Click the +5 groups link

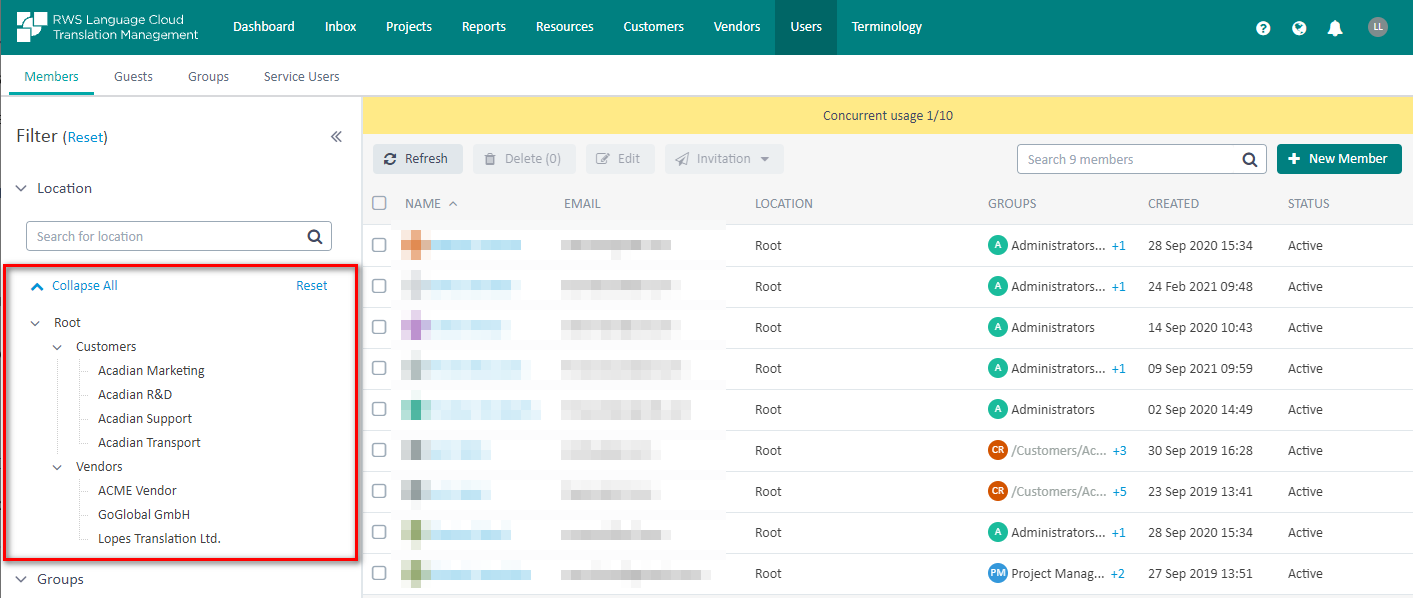pyautogui.click(x=1119, y=491)
